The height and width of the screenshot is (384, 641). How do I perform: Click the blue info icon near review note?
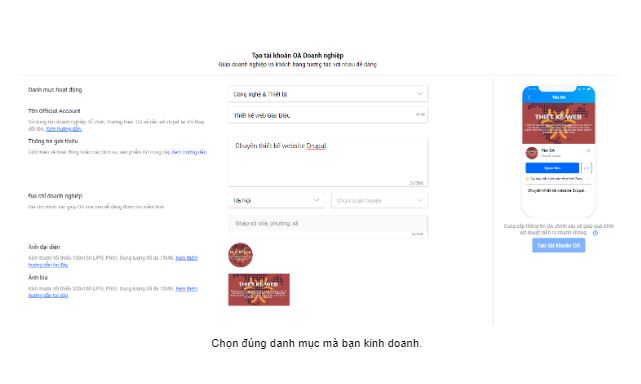tap(595, 233)
